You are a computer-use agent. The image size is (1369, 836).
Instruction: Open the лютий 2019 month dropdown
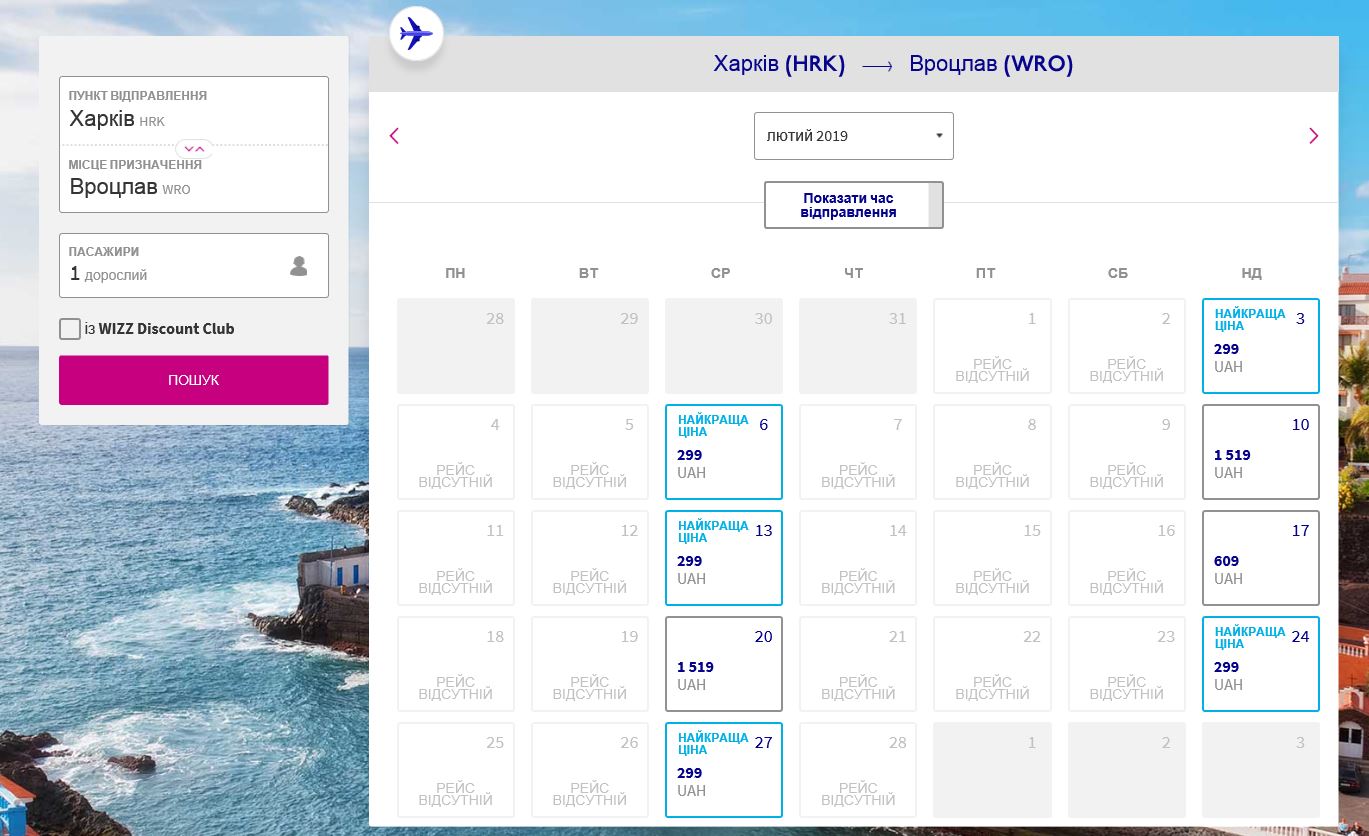(x=853, y=136)
